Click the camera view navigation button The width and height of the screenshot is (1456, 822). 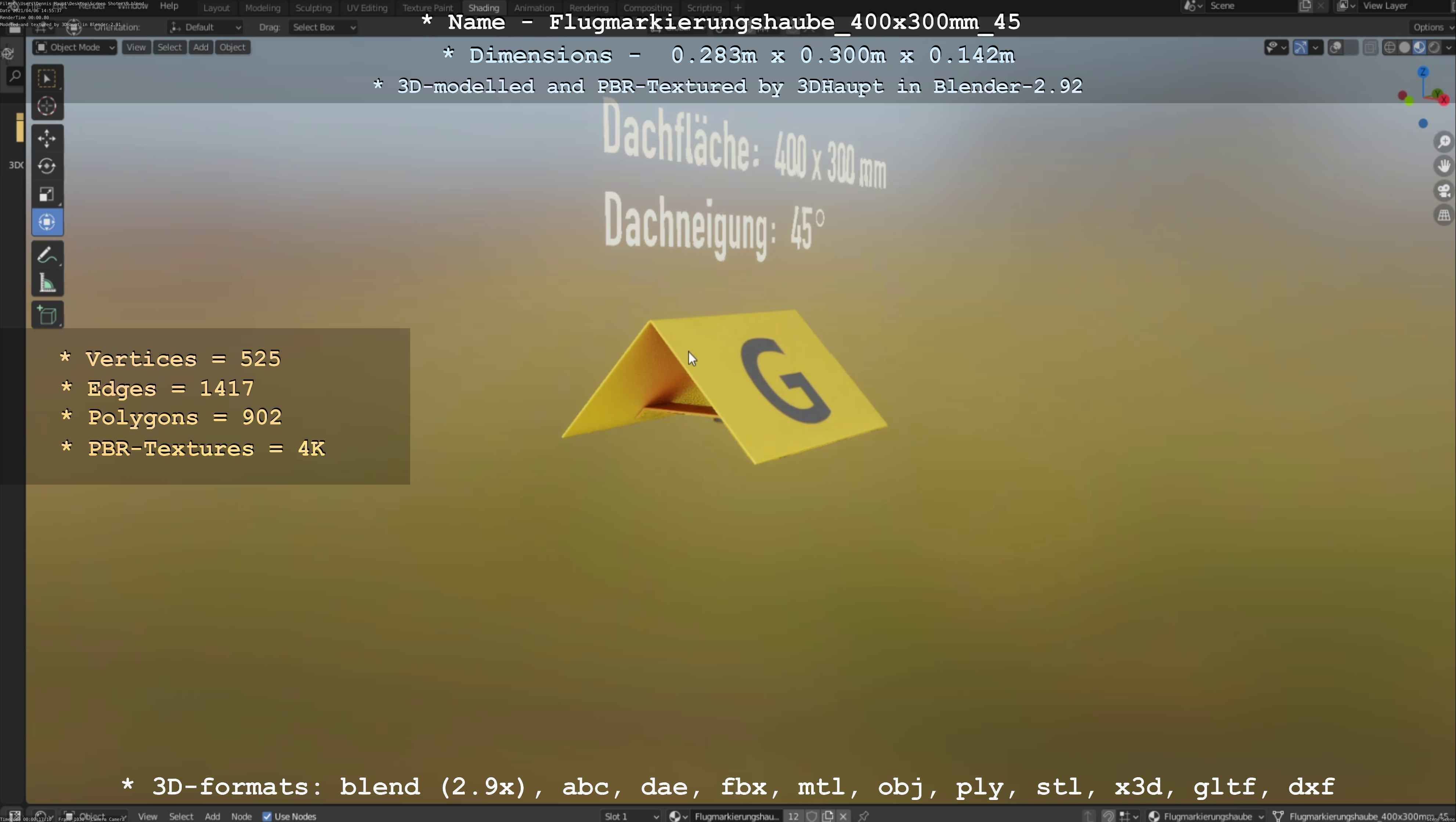click(1444, 191)
